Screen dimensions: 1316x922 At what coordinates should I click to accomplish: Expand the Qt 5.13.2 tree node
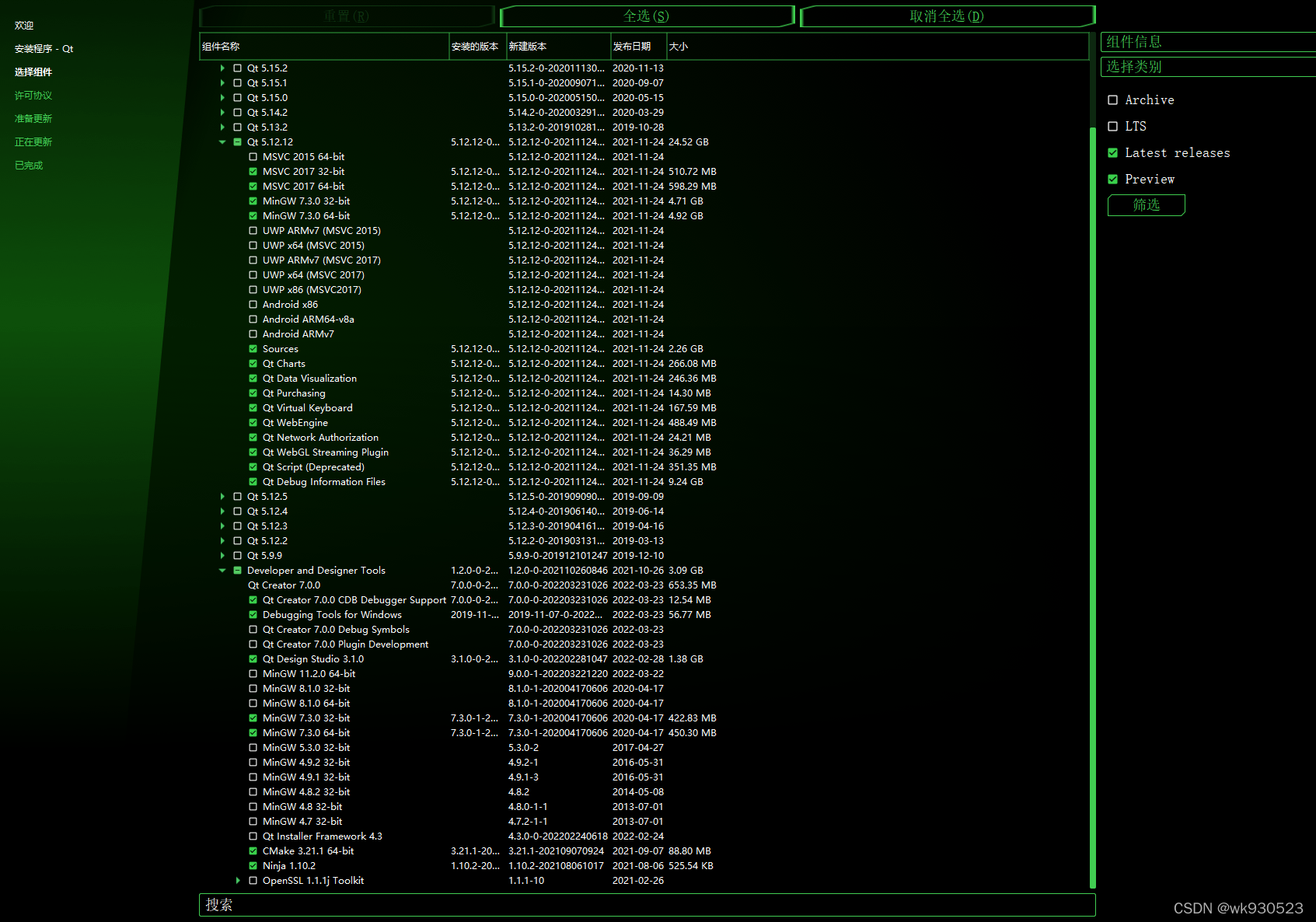pyautogui.click(x=222, y=127)
